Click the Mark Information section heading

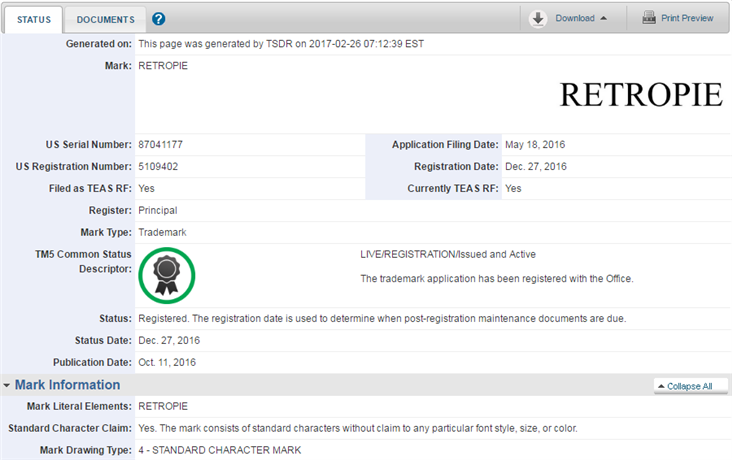tap(67, 385)
